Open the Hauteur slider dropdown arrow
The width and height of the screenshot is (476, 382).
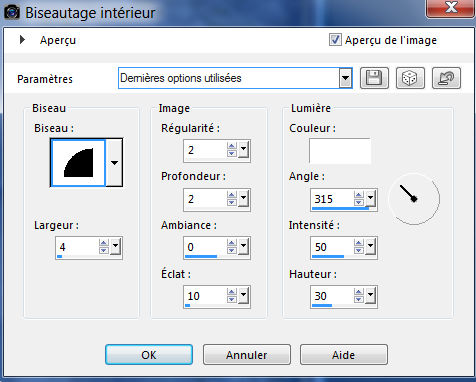(x=370, y=295)
